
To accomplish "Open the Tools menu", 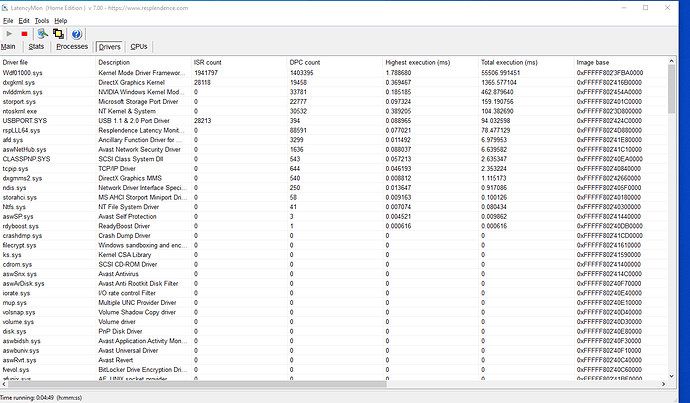I will [42, 21].
